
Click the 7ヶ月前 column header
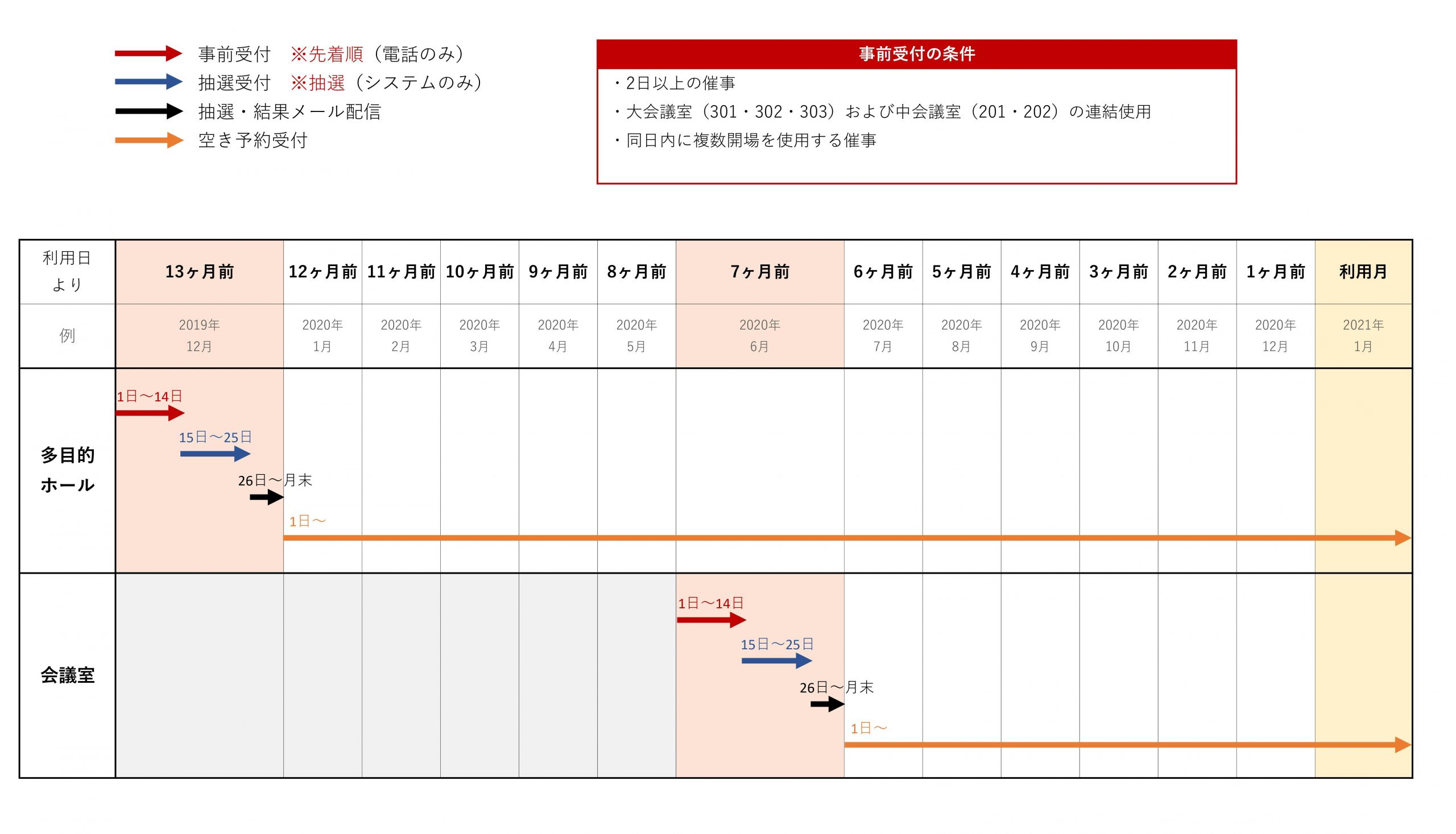click(x=760, y=272)
